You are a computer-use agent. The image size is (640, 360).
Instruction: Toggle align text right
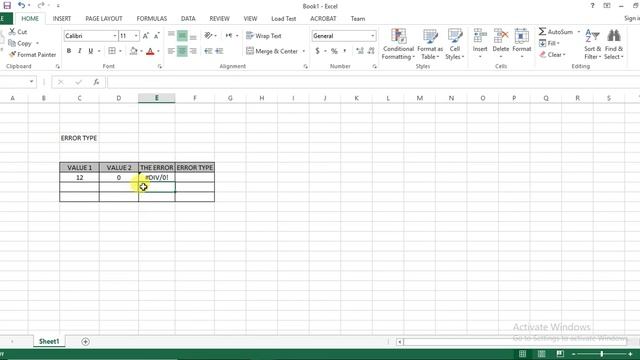click(x=193, y=51)
